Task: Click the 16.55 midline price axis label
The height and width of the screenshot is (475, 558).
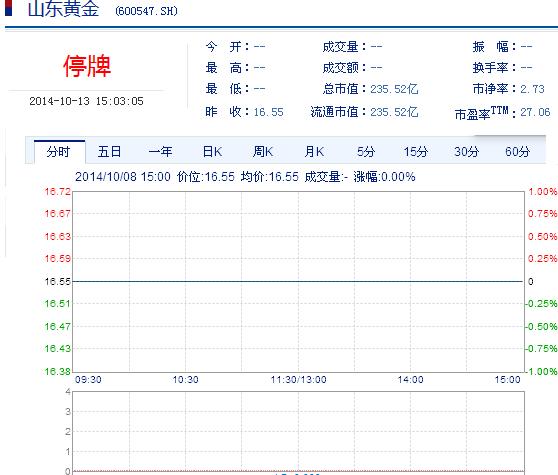Action: [x=57, y=281]
